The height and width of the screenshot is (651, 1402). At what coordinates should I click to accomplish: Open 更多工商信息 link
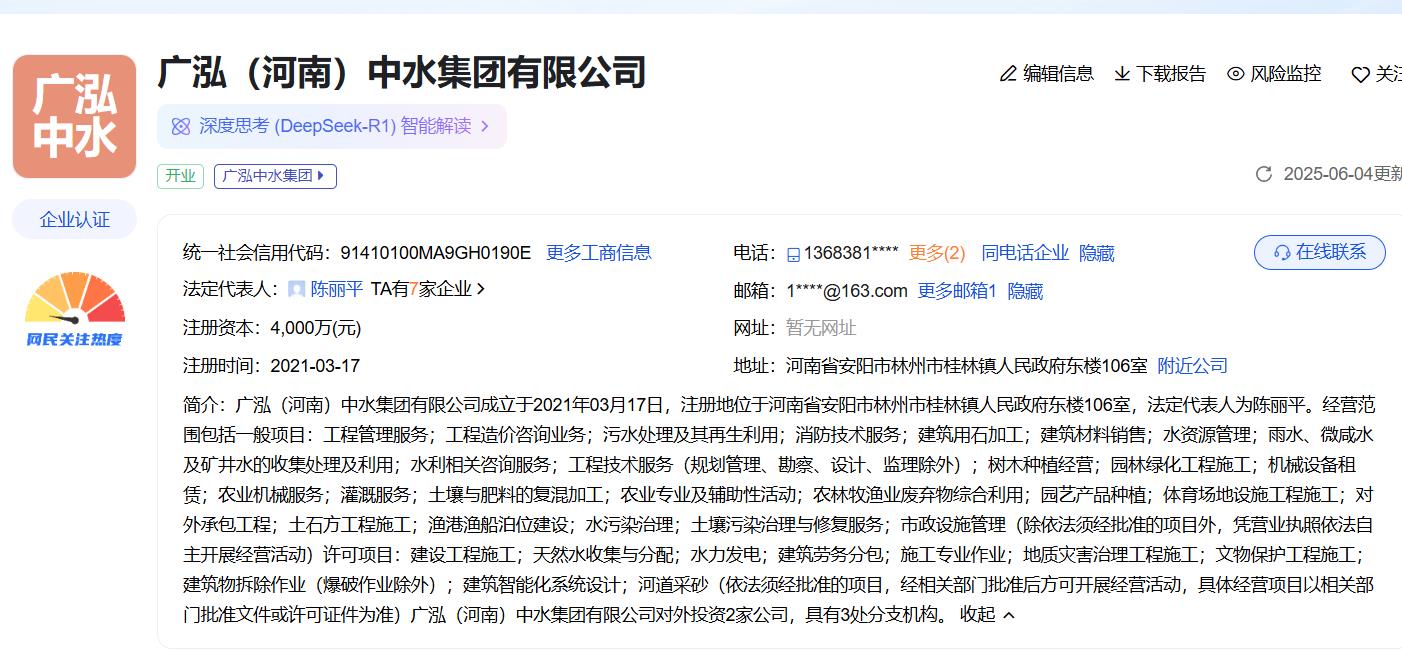[598, 252]
